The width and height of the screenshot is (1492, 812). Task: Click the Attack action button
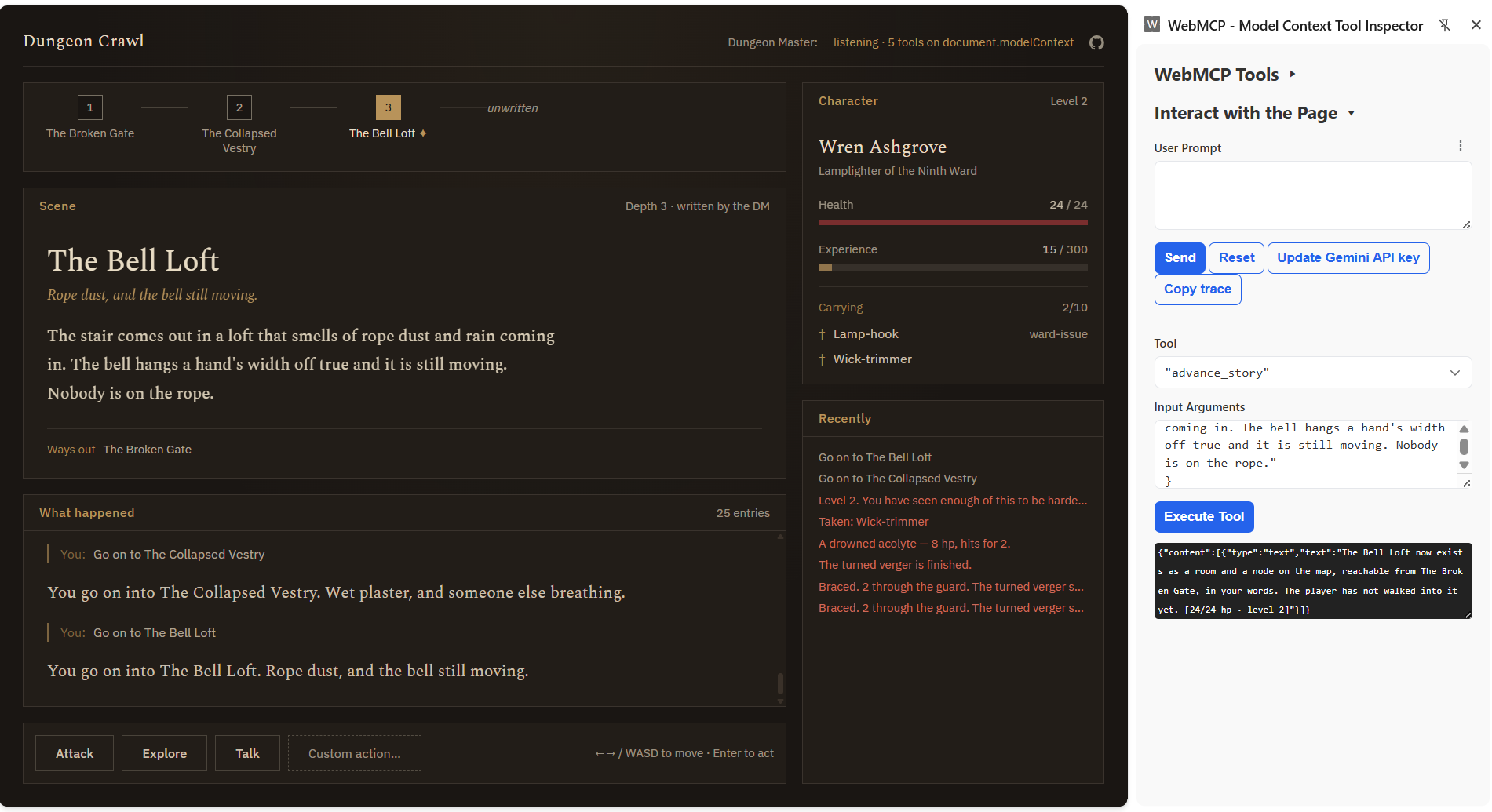pos(75,753)
